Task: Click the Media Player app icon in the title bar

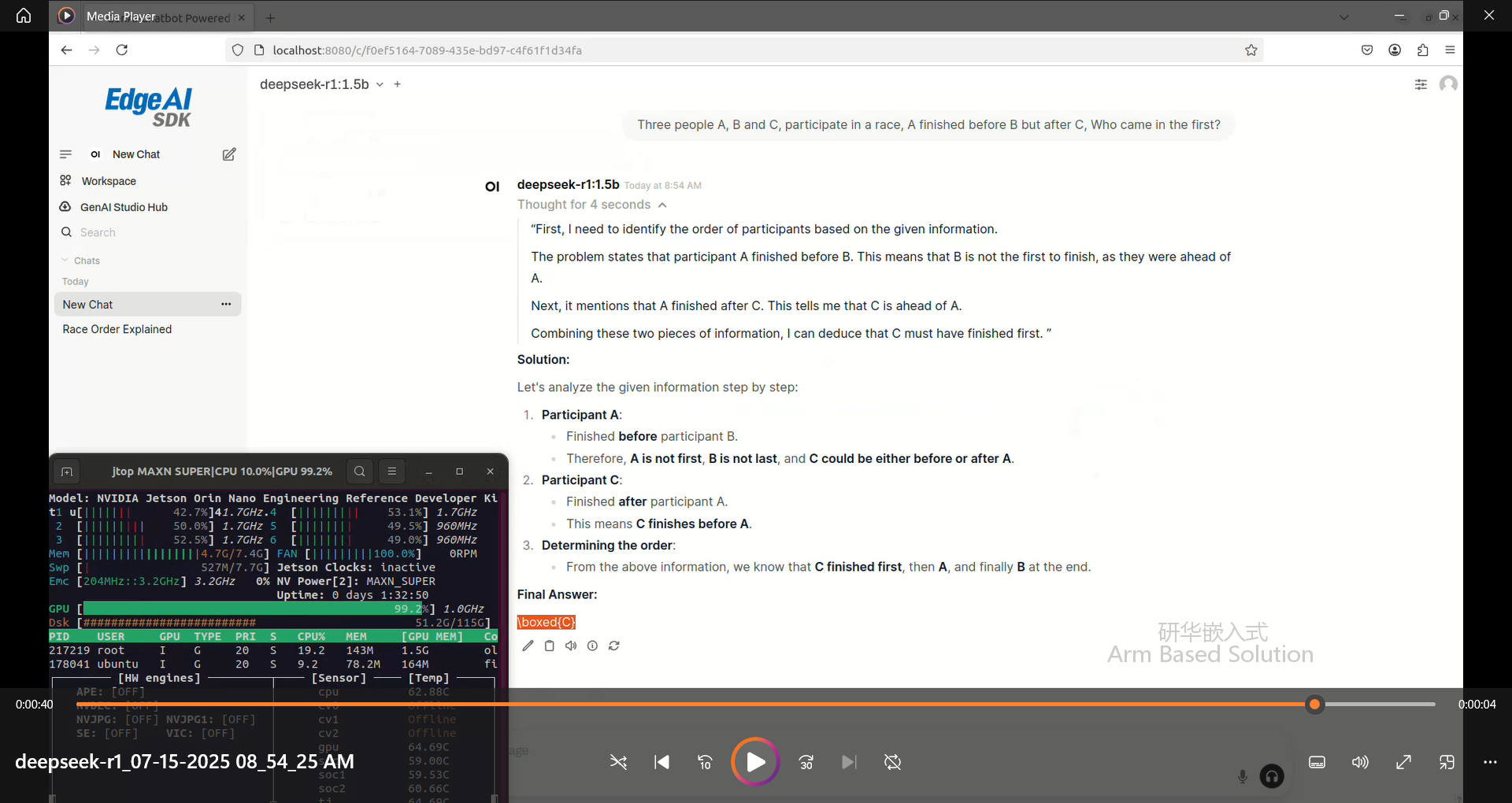Action: pyautogui.click(x=67, y=16)
